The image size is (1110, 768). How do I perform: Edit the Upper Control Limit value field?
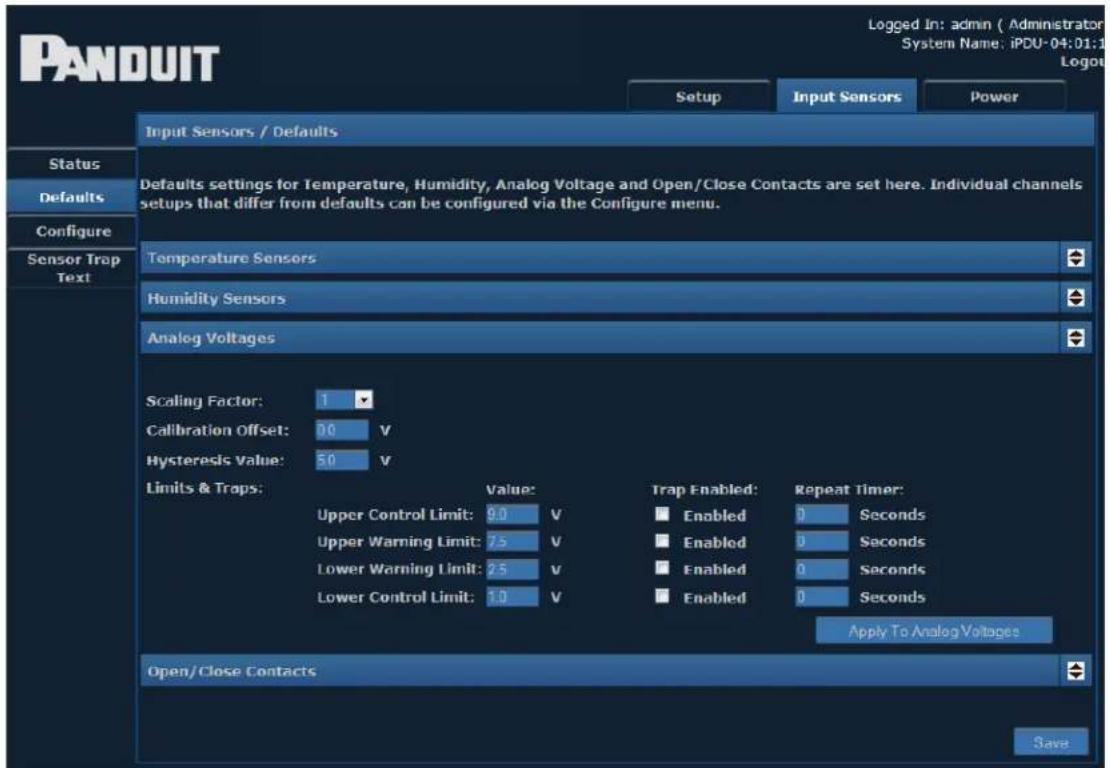[512, 515]
